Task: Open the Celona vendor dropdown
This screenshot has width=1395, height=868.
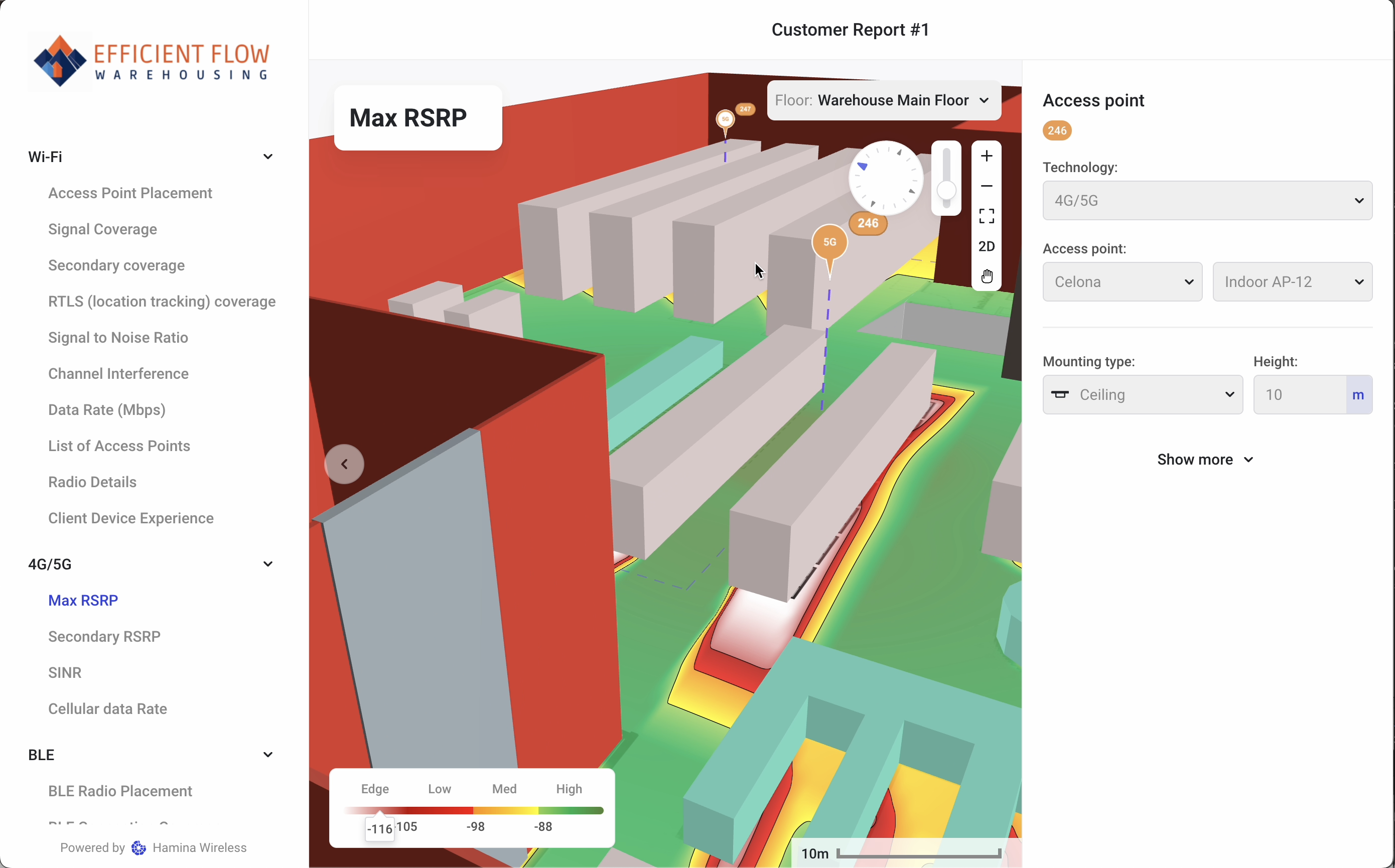Action: click(x=1123, y=282)
